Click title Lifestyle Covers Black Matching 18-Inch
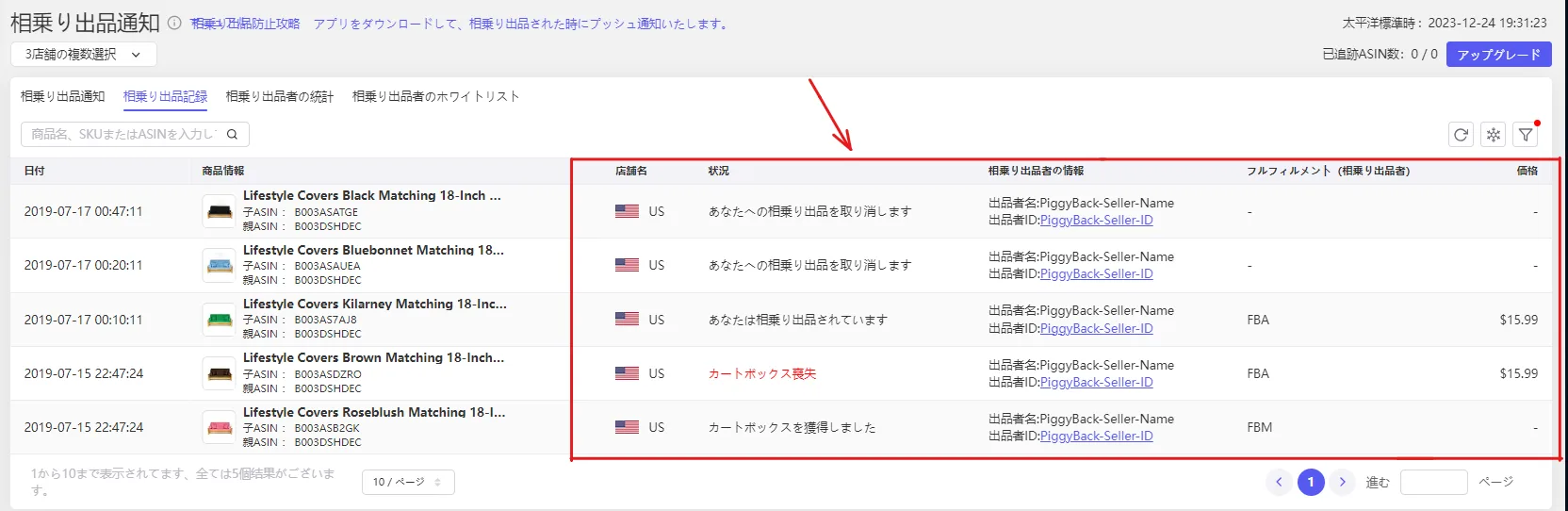Image resolution: width=1568 pixels, height=511 pixels. point(372,195)
